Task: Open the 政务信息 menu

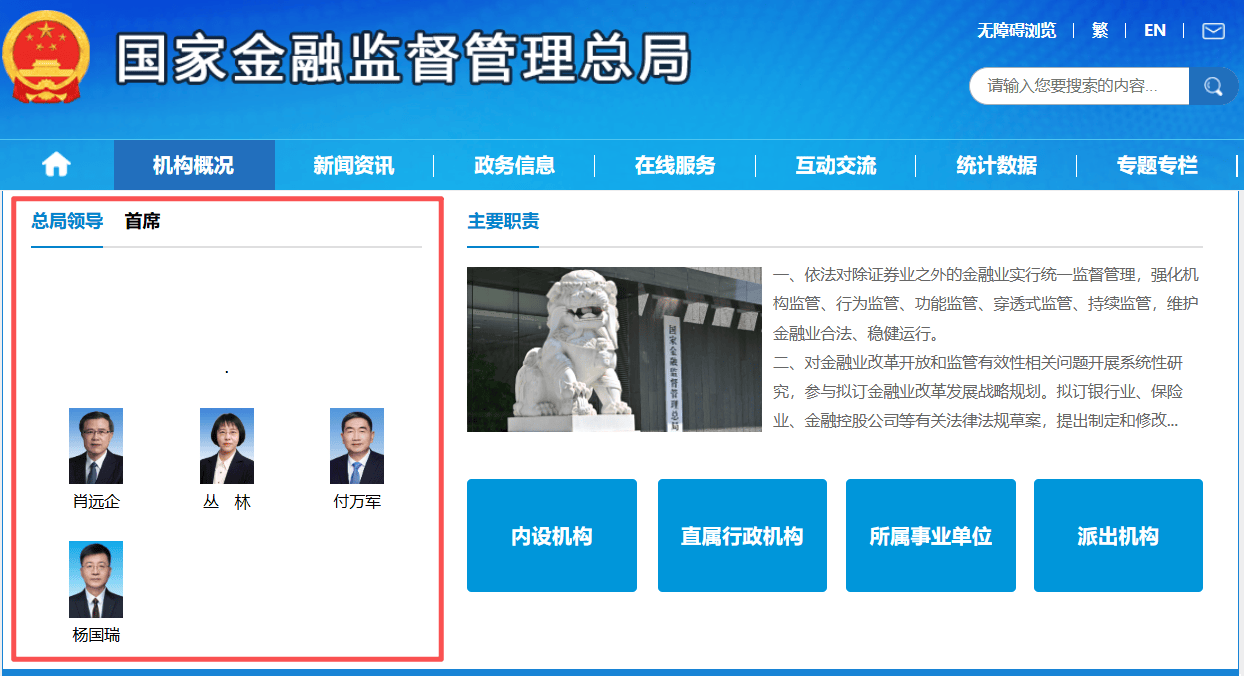Action: [514, 165]
